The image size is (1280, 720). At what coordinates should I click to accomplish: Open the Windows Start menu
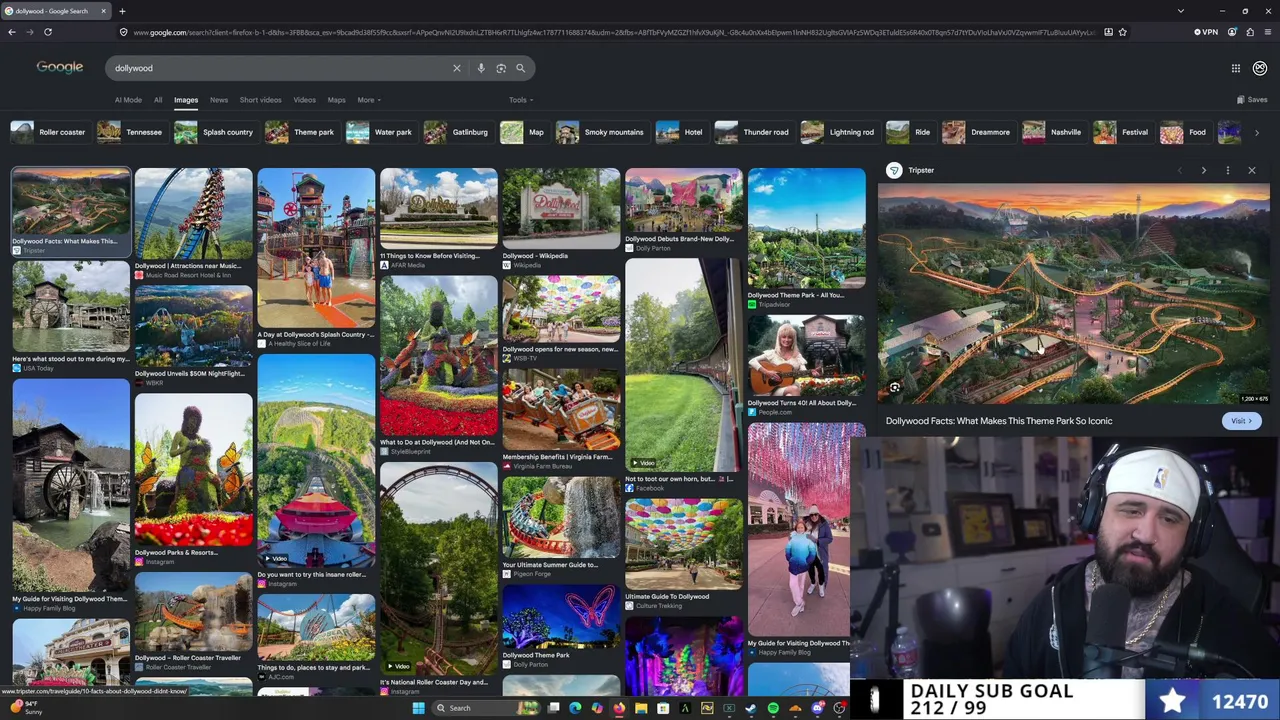[418, 708]
